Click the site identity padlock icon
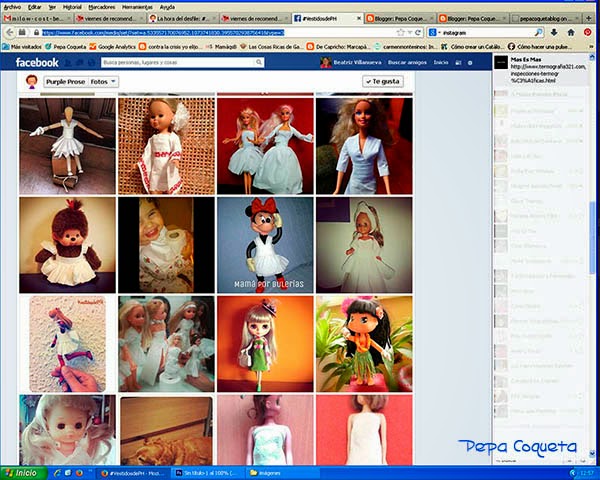Viewport: 600px width, 480px height. (x=37, y=33)
